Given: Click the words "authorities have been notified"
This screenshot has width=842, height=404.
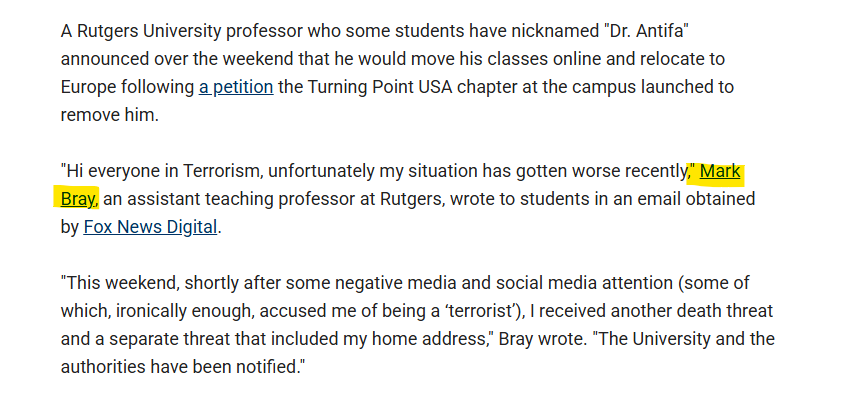Looking at the screenshot, I should coord(180,367).
